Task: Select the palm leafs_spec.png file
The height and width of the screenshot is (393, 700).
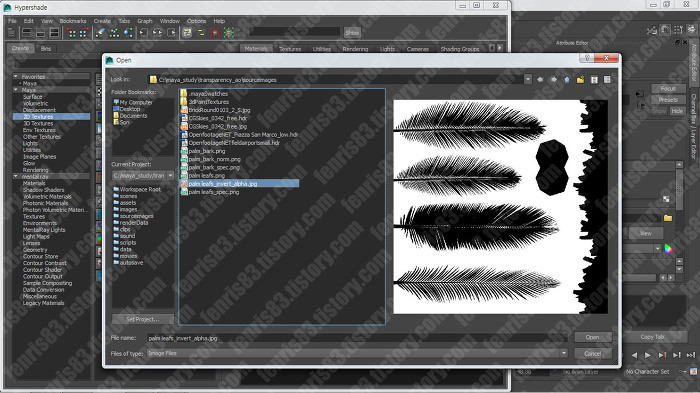Action: [x=213, y=192]
